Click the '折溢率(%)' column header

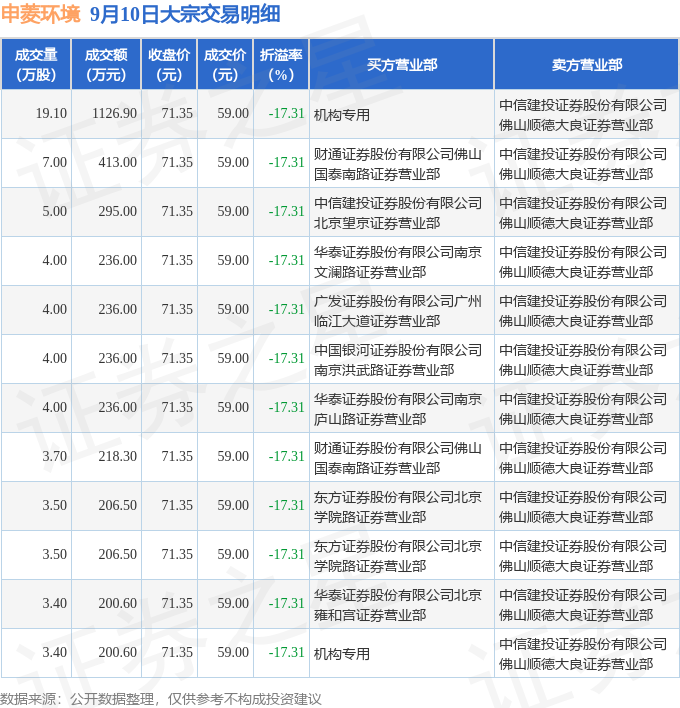[281, 65]
